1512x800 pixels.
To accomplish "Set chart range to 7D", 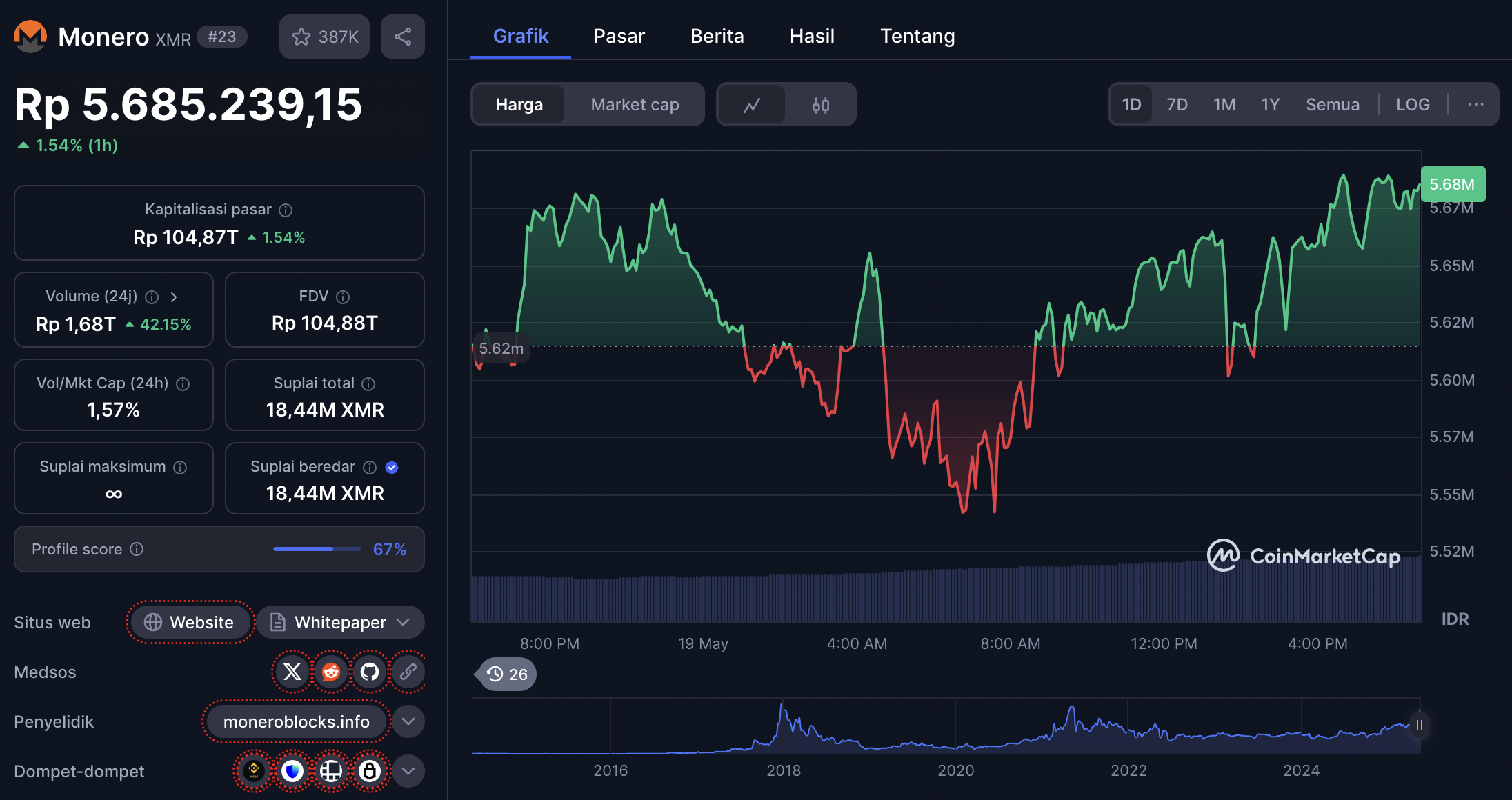I will click(x=1177, y=105).
